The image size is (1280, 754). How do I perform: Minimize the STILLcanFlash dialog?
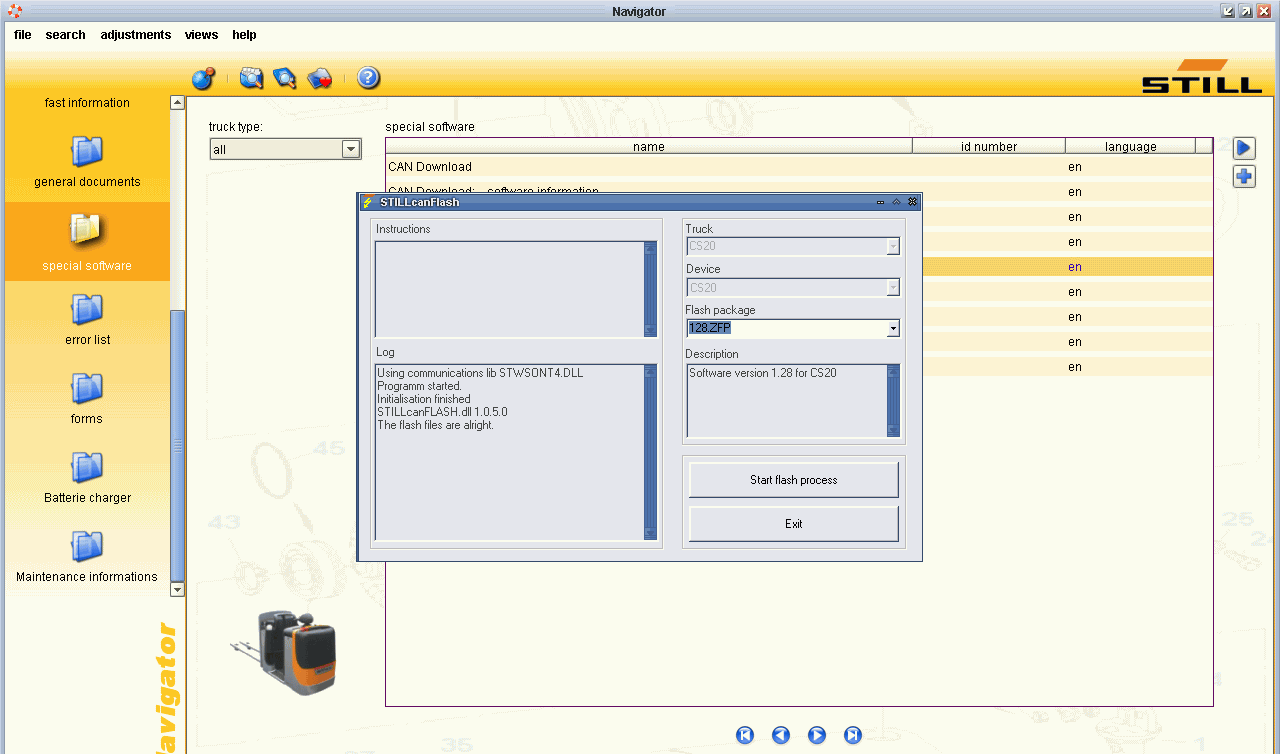(881, 202)
